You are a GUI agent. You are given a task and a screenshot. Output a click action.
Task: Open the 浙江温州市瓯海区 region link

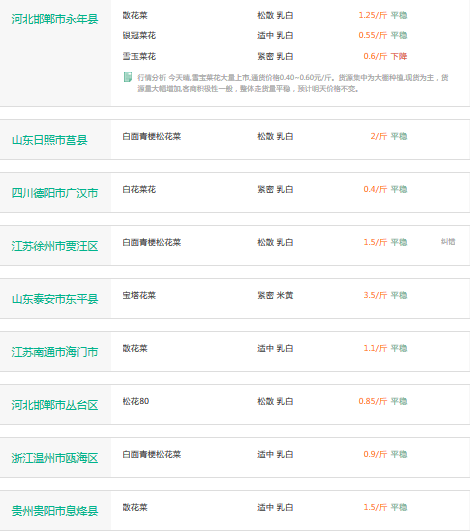(x=55, y=458)
